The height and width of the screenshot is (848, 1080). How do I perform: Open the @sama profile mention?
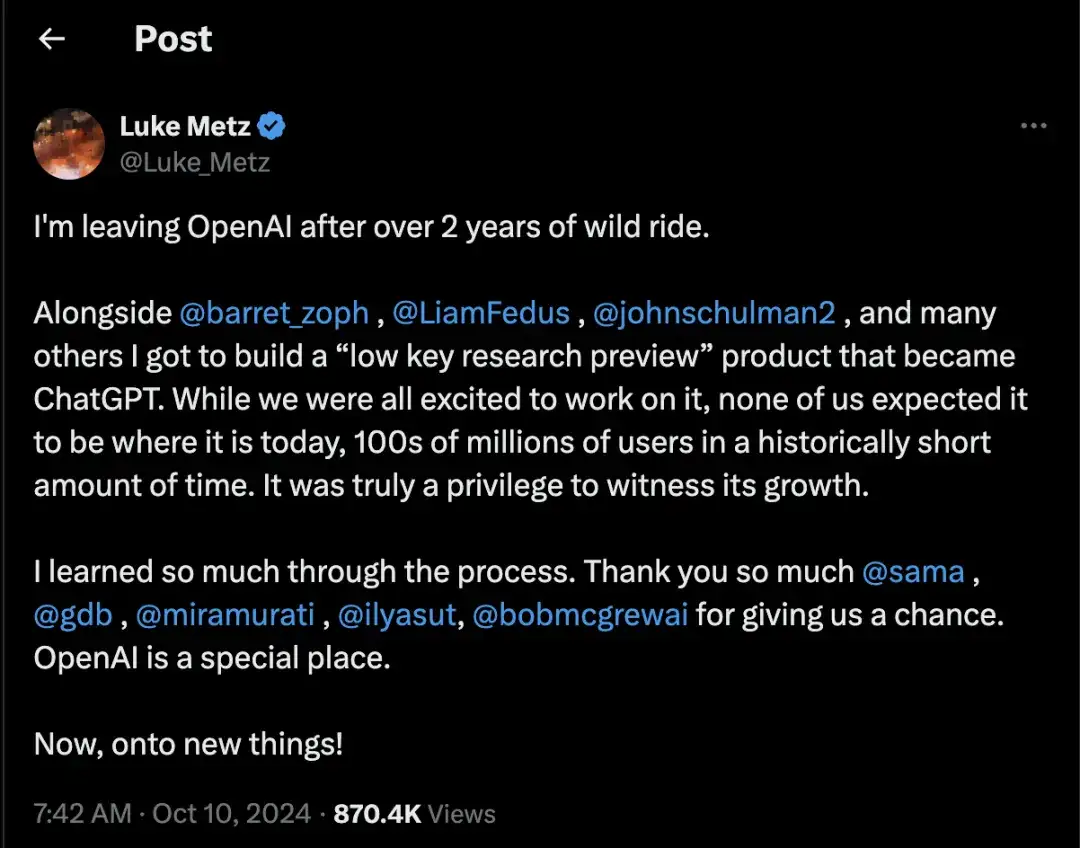coord(913,571)
